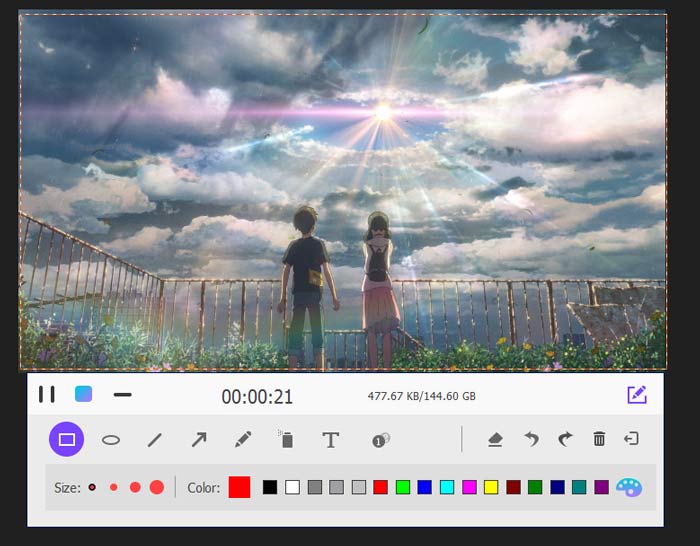Pick the black color swatch

coord(270,487)
